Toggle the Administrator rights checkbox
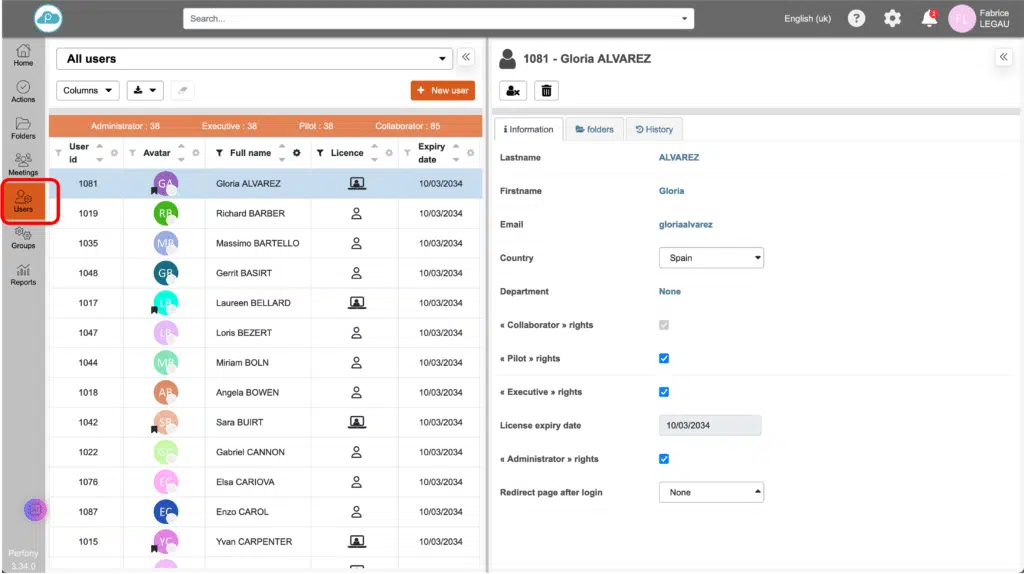This screenshot has width=1024, height=574. [664, 459]
